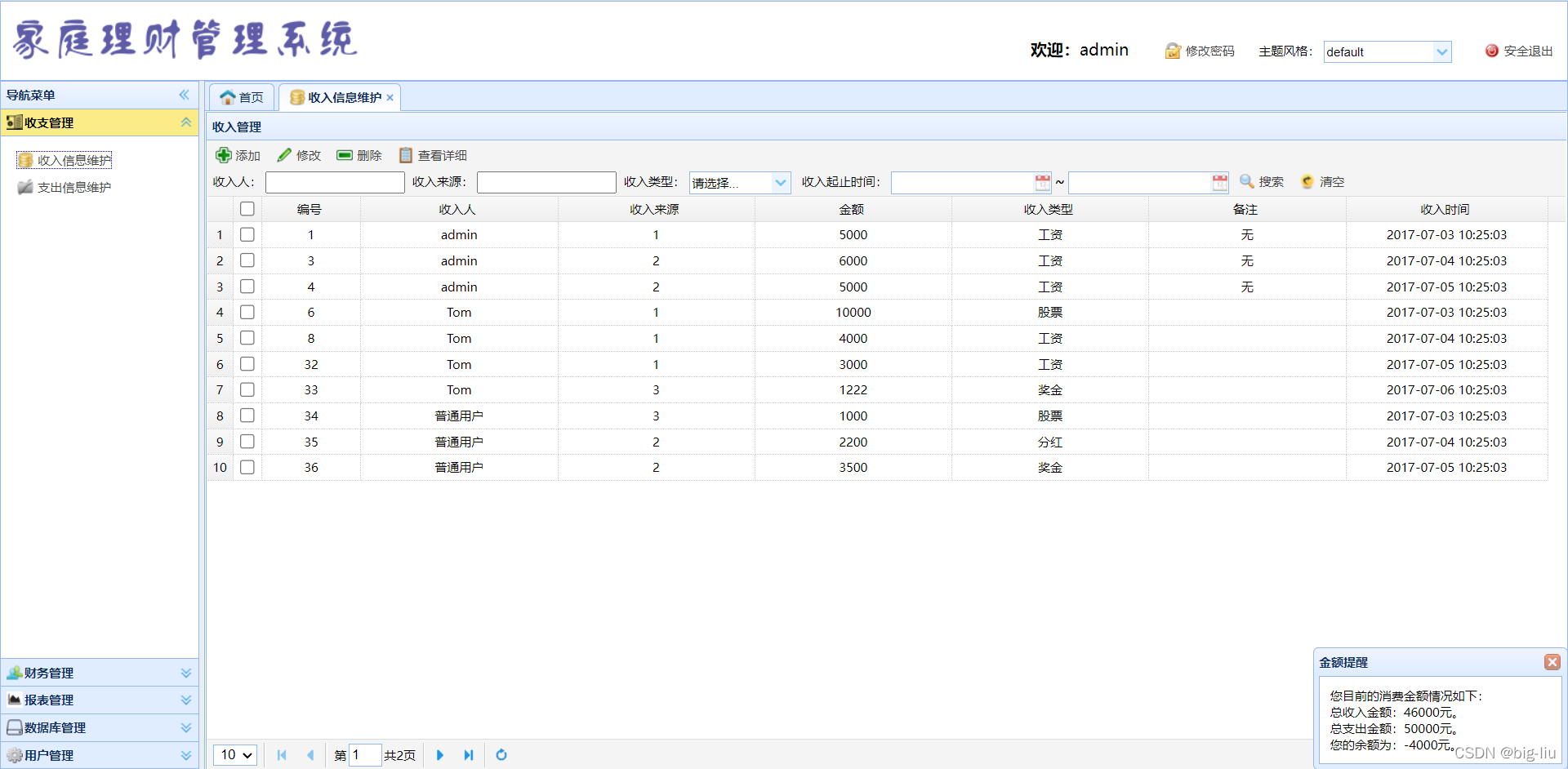
Task: Check row 4 checkbox for Tom 10000
Action: (x=247, y=312)
